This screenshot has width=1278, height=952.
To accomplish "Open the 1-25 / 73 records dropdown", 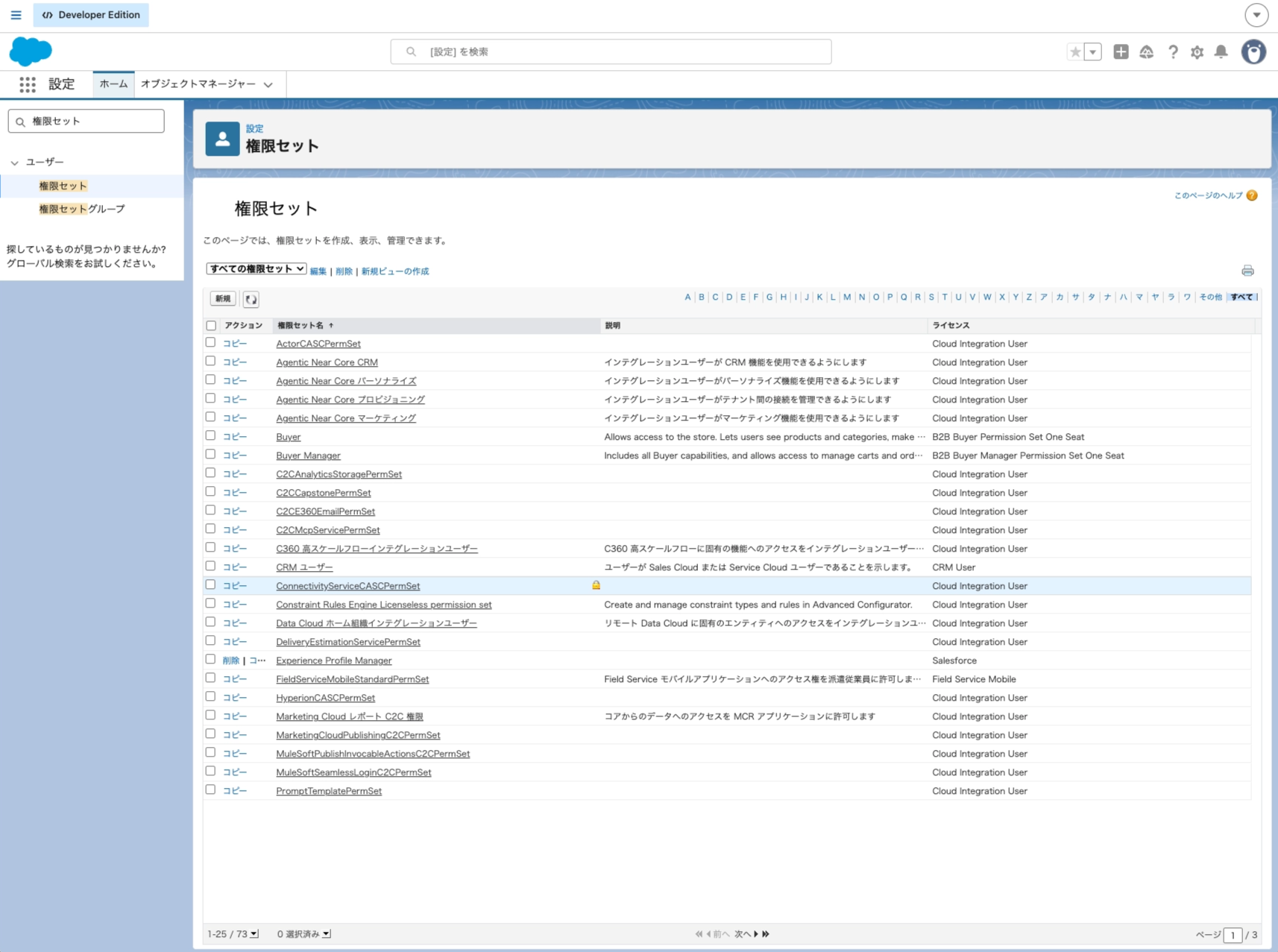I will pyautogui.click(x=254, y=934).
